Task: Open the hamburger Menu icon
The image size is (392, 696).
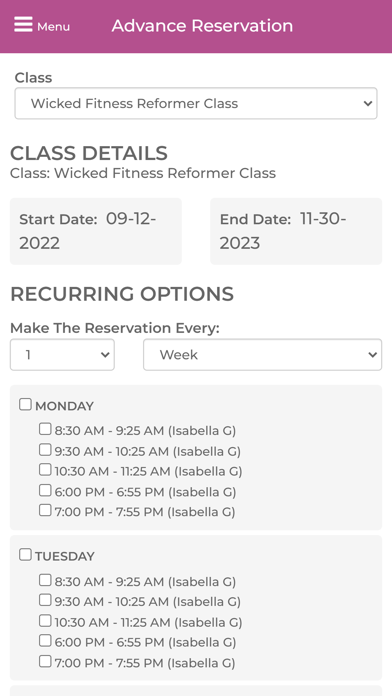Action: pos(23,24)
